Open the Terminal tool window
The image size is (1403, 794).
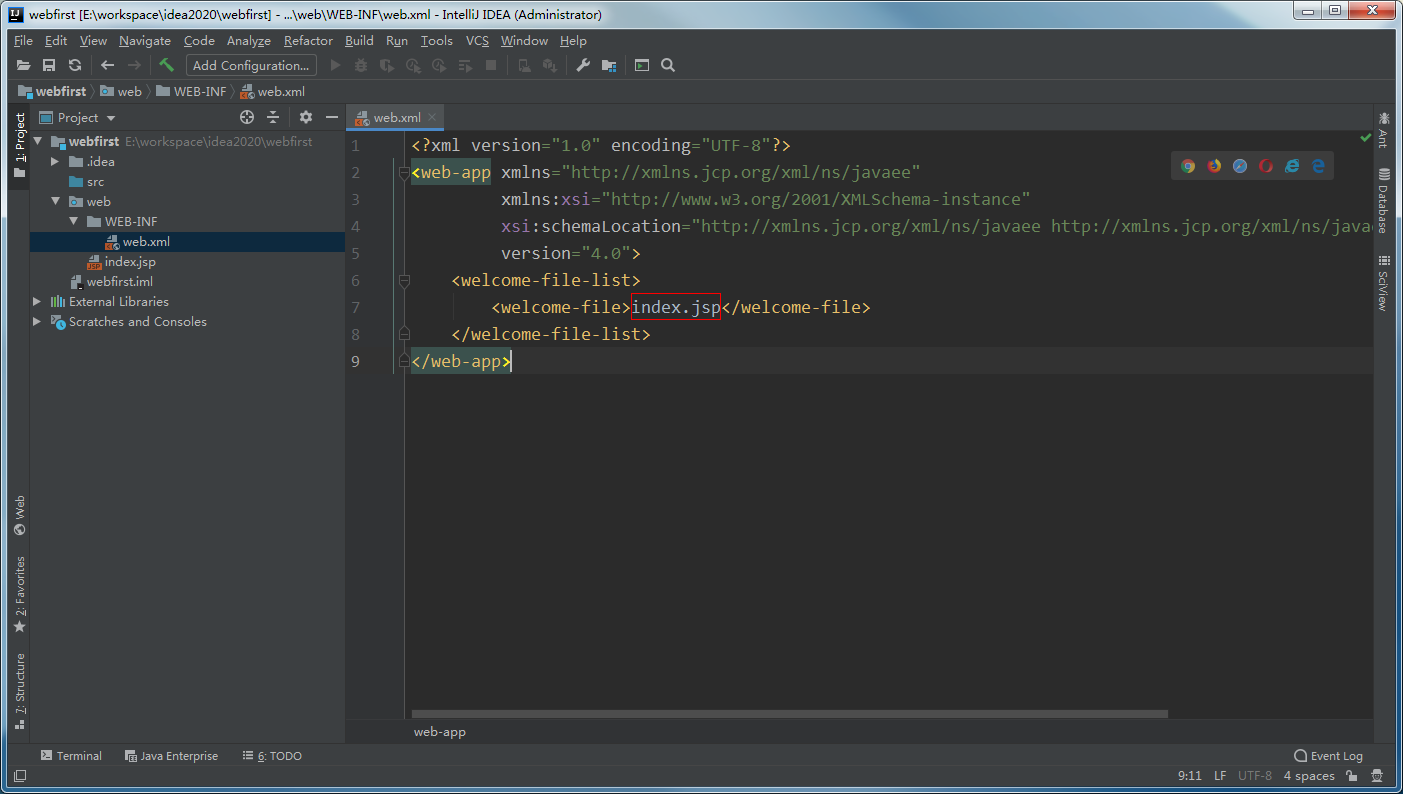[x=71, y=756]
